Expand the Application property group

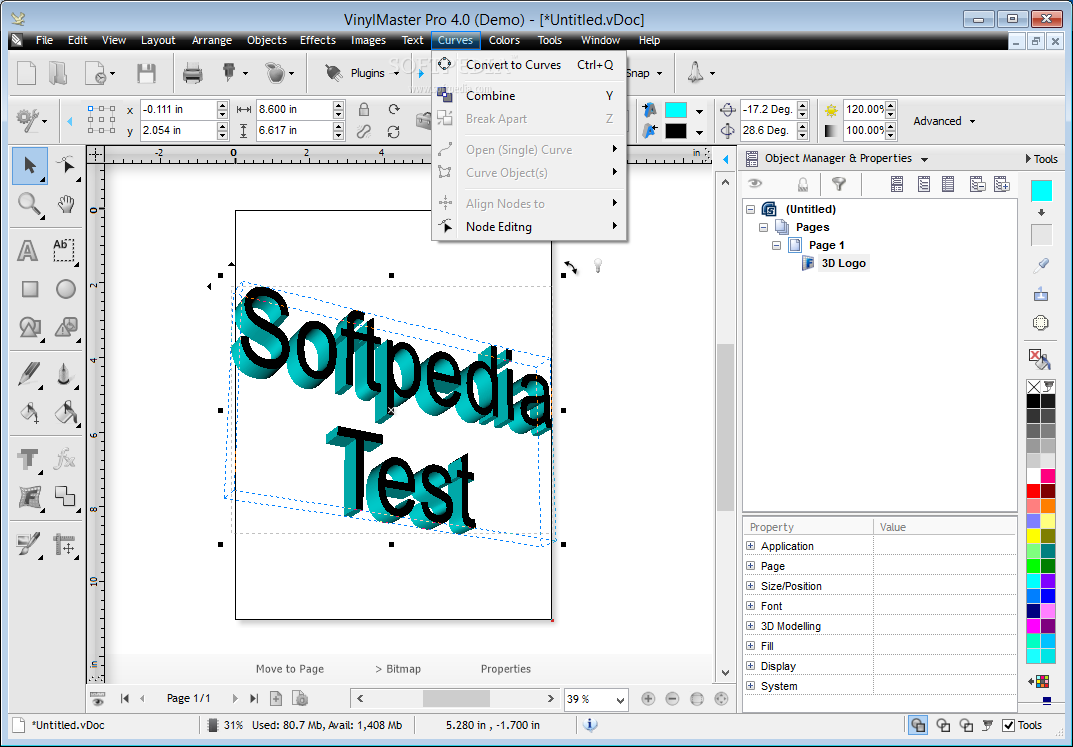click(x=751, y=546)
